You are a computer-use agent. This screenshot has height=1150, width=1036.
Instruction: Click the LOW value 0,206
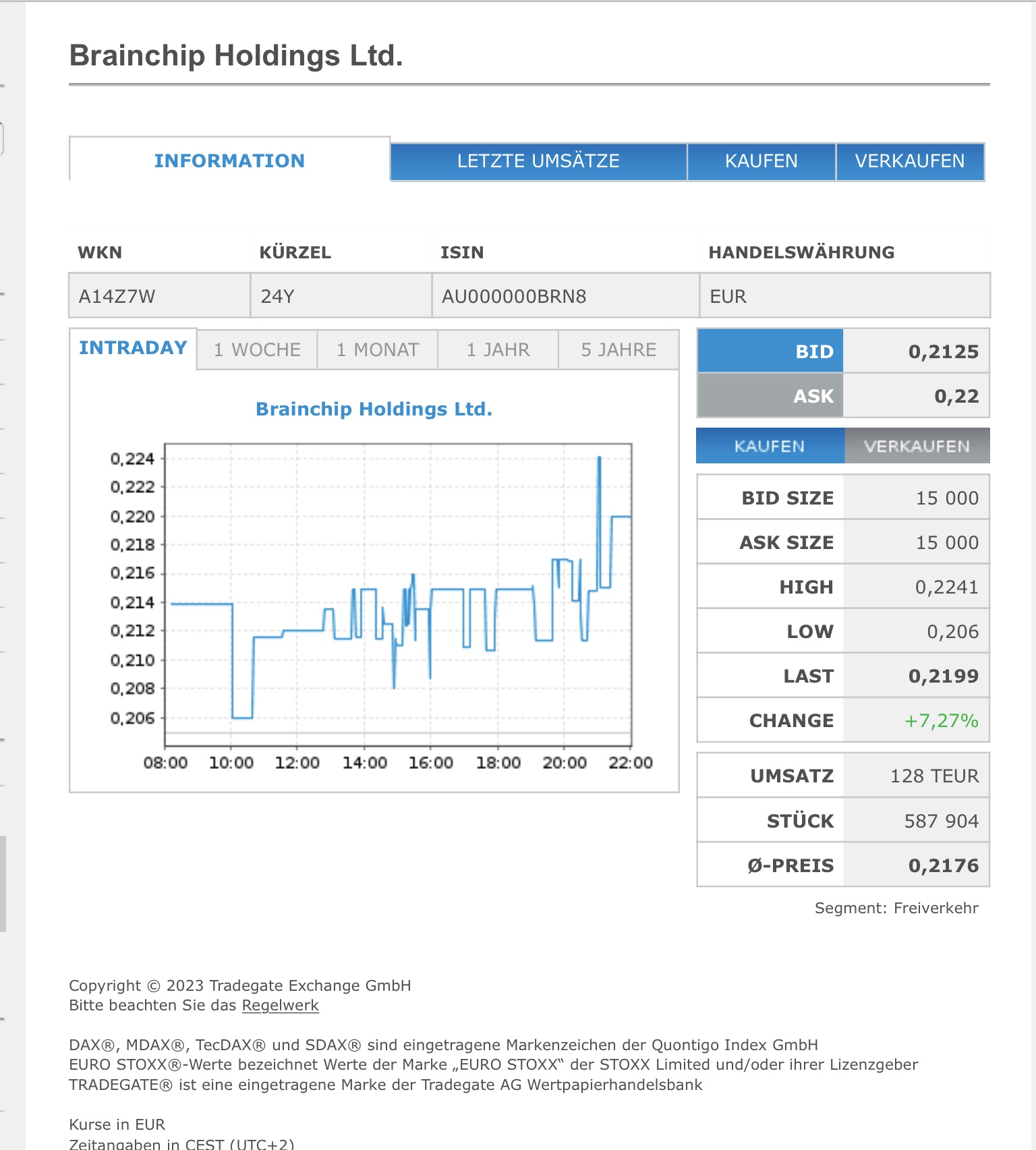click(x=952, y=631)
